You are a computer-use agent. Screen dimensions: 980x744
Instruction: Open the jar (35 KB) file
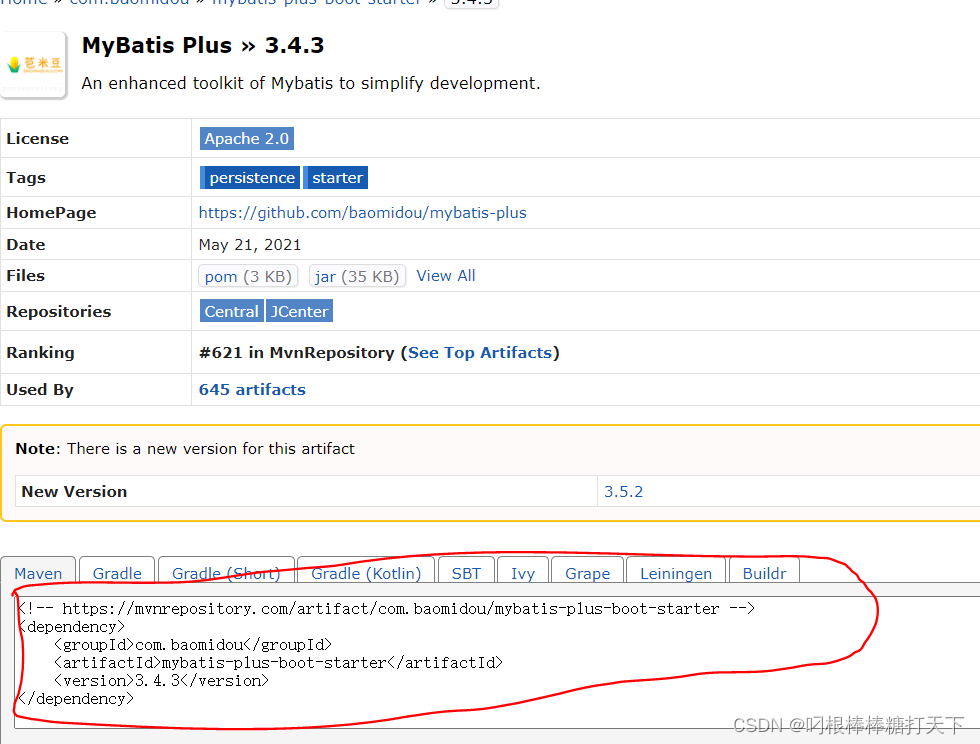coord(357,276)
